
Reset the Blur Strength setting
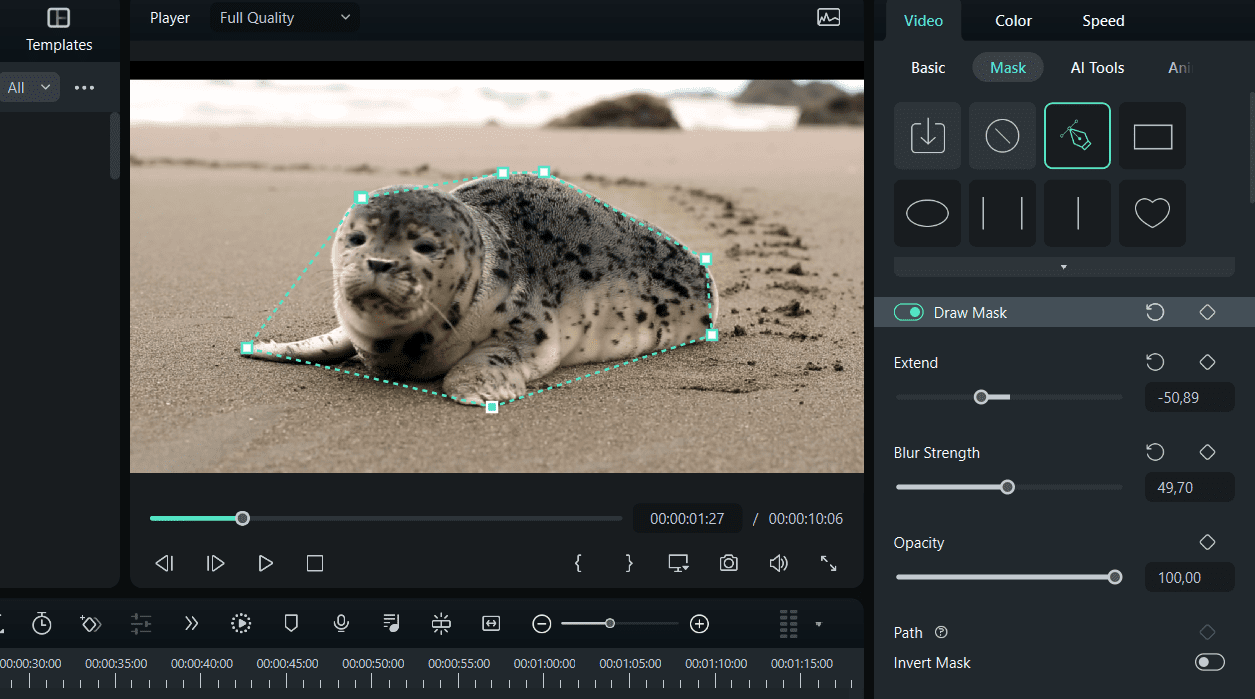pos(1155,452)
